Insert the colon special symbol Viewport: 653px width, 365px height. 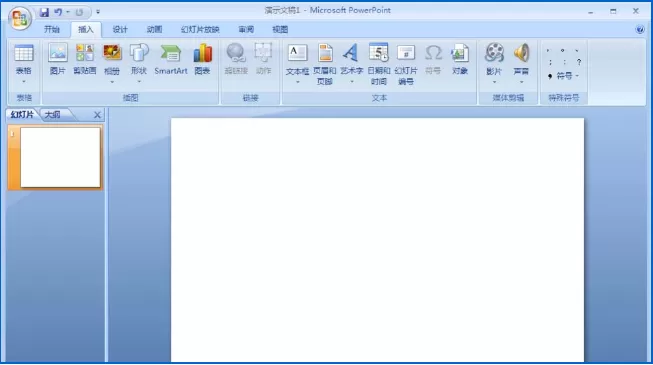[x=565, y=62]
